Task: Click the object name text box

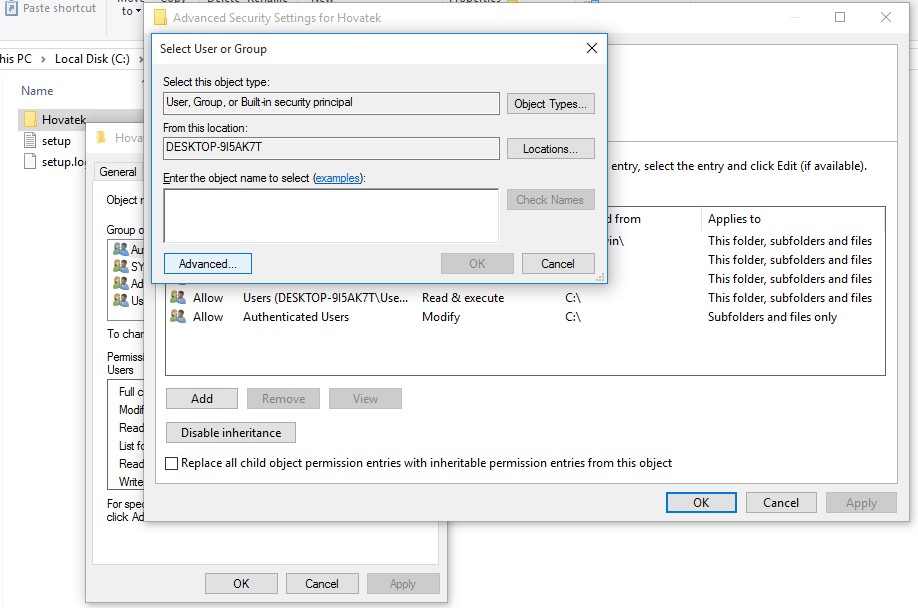Action: 331,215
